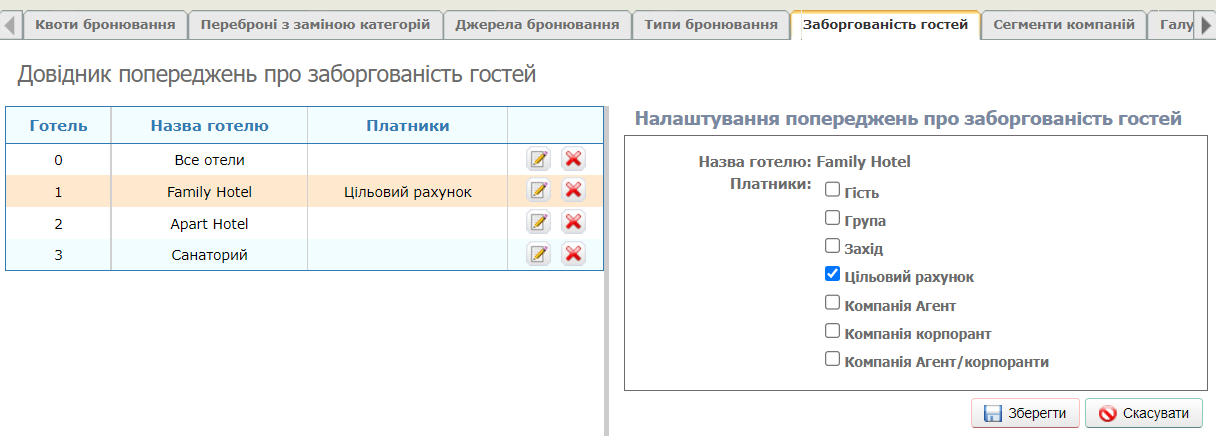The width and height of the screenshot is (1216, 443).
Task: Delete the Family Hotel entry
Action: pos(573,191)
